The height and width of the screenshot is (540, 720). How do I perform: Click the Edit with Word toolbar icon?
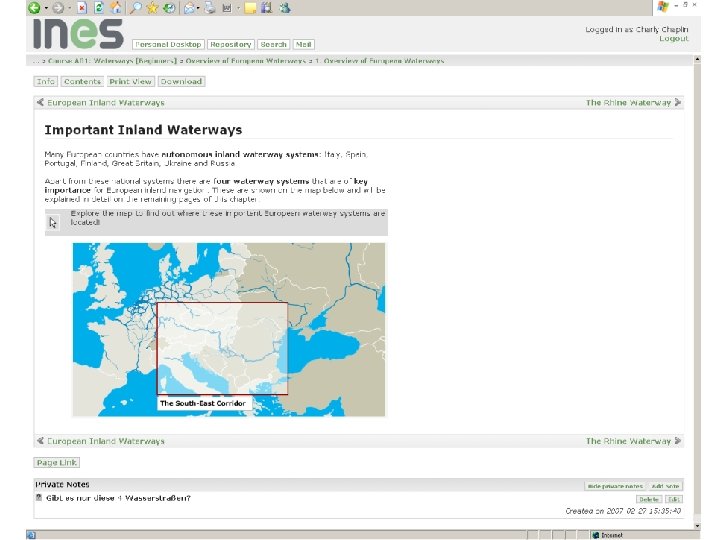tap(227, 8)
